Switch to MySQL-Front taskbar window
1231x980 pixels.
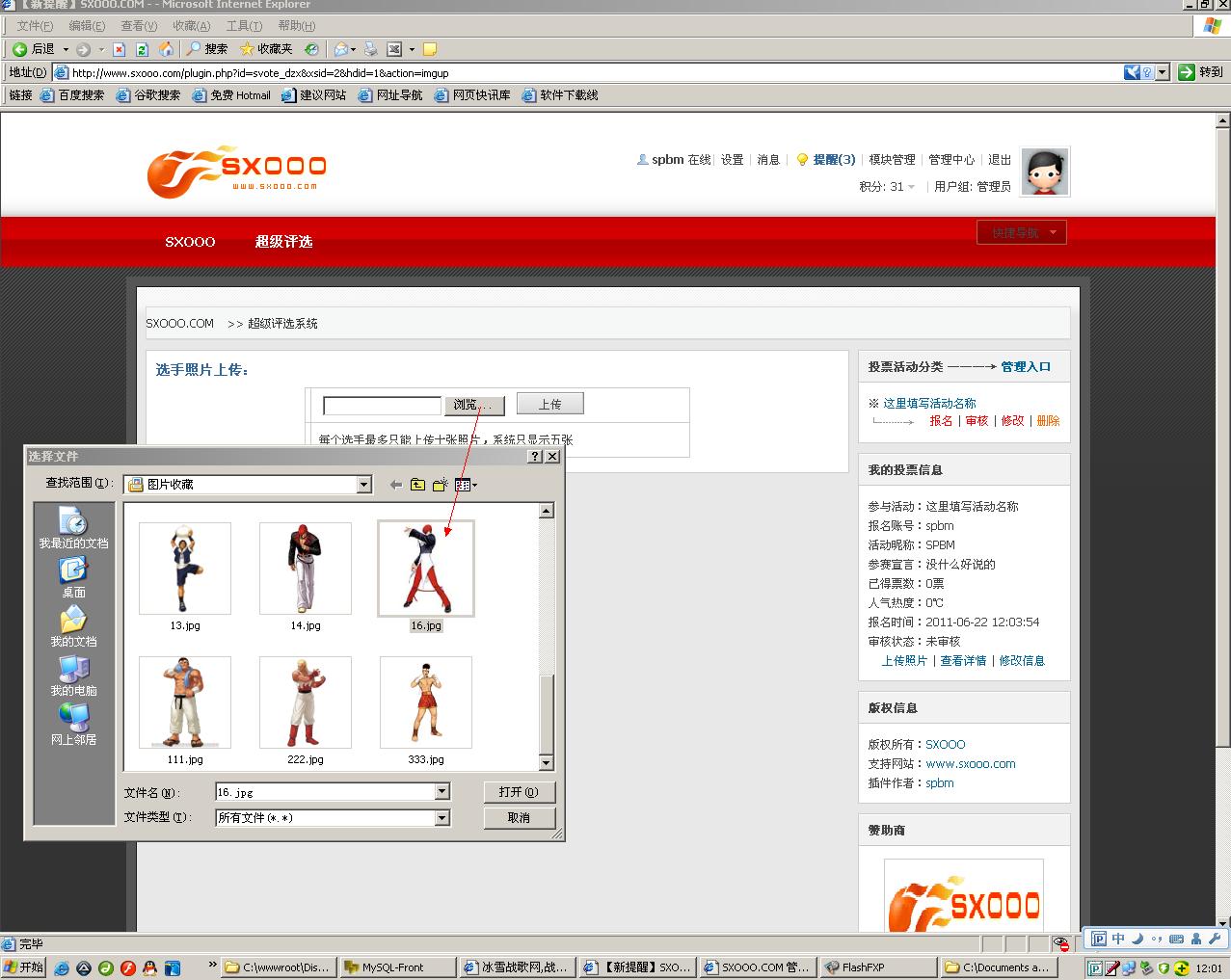pyautogui.click(x=397, y=967)
